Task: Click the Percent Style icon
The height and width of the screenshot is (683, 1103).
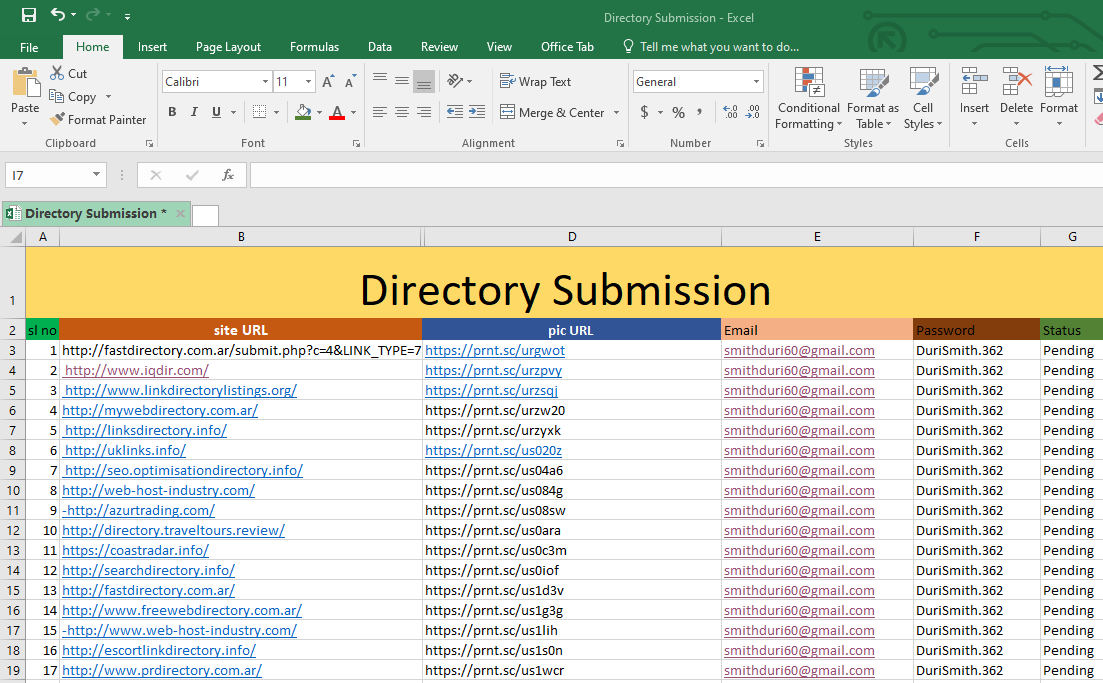Action: pos(678,112)
